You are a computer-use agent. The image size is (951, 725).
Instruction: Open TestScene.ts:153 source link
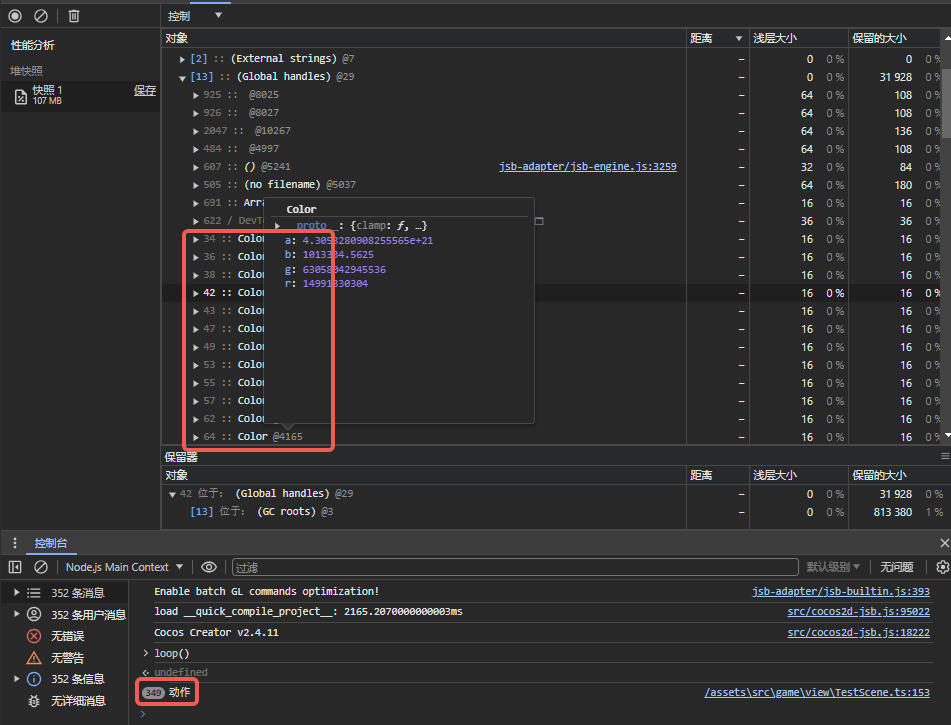817,692
